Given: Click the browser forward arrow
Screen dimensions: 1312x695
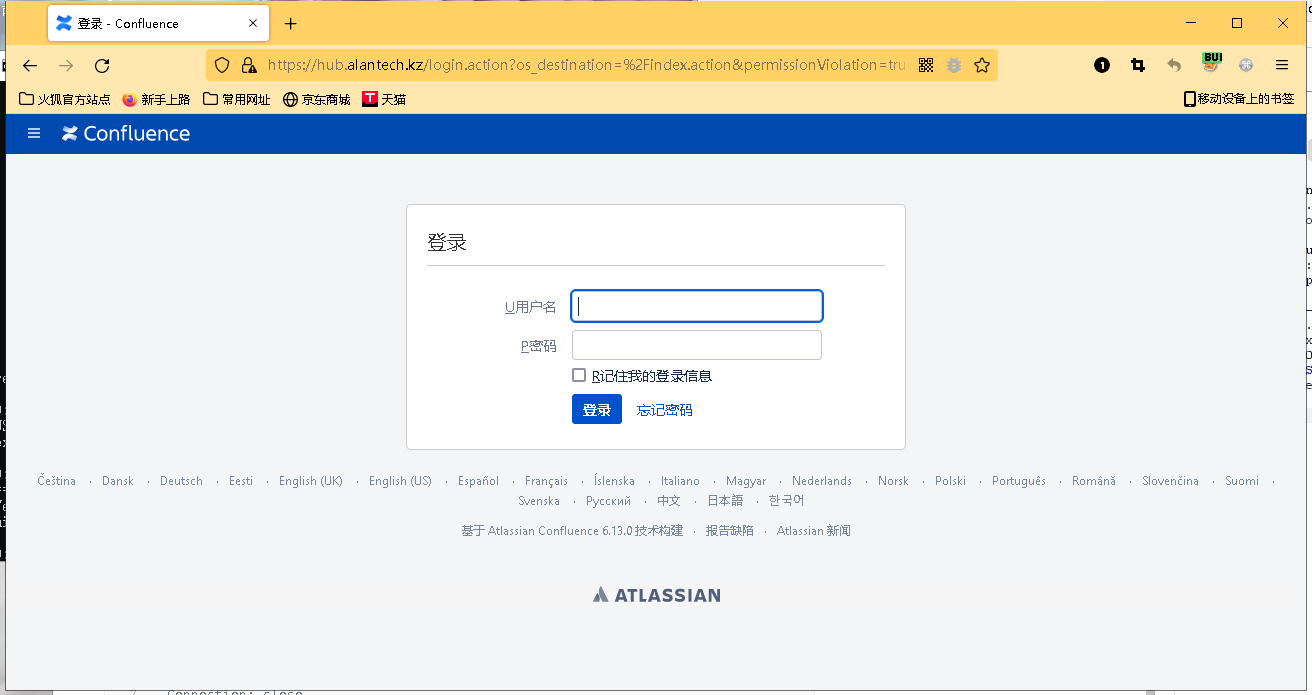Looking at the screenshot, I should (x=66, y=65).
